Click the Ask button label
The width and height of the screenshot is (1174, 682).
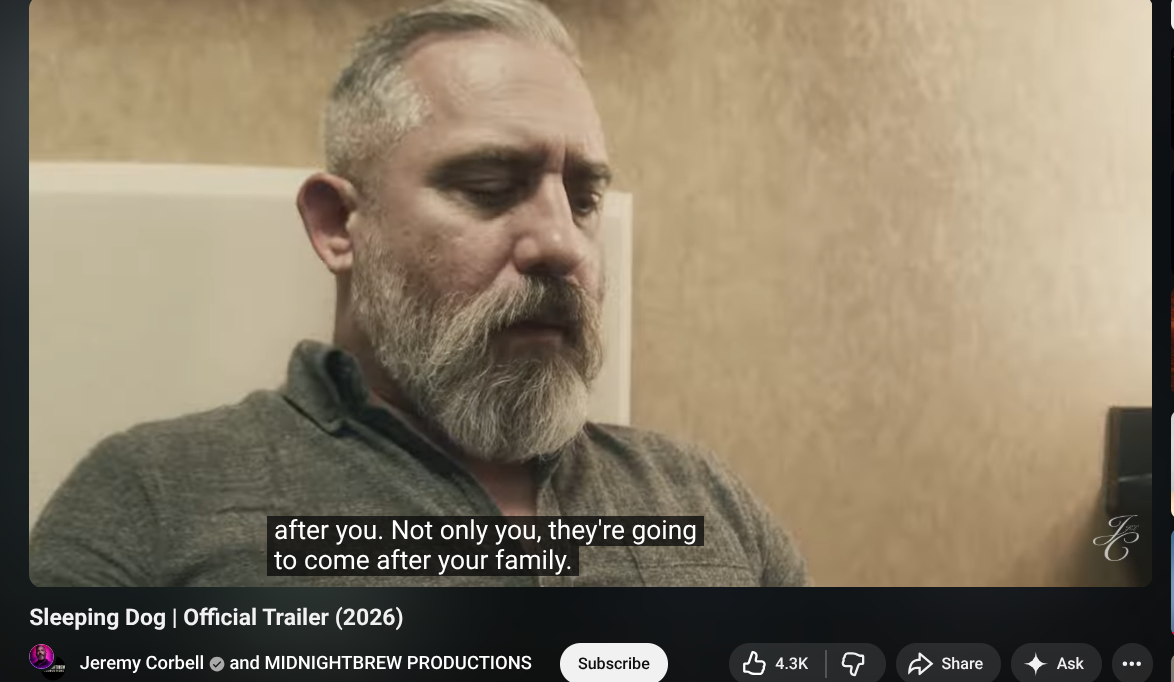click(1070, 664)
